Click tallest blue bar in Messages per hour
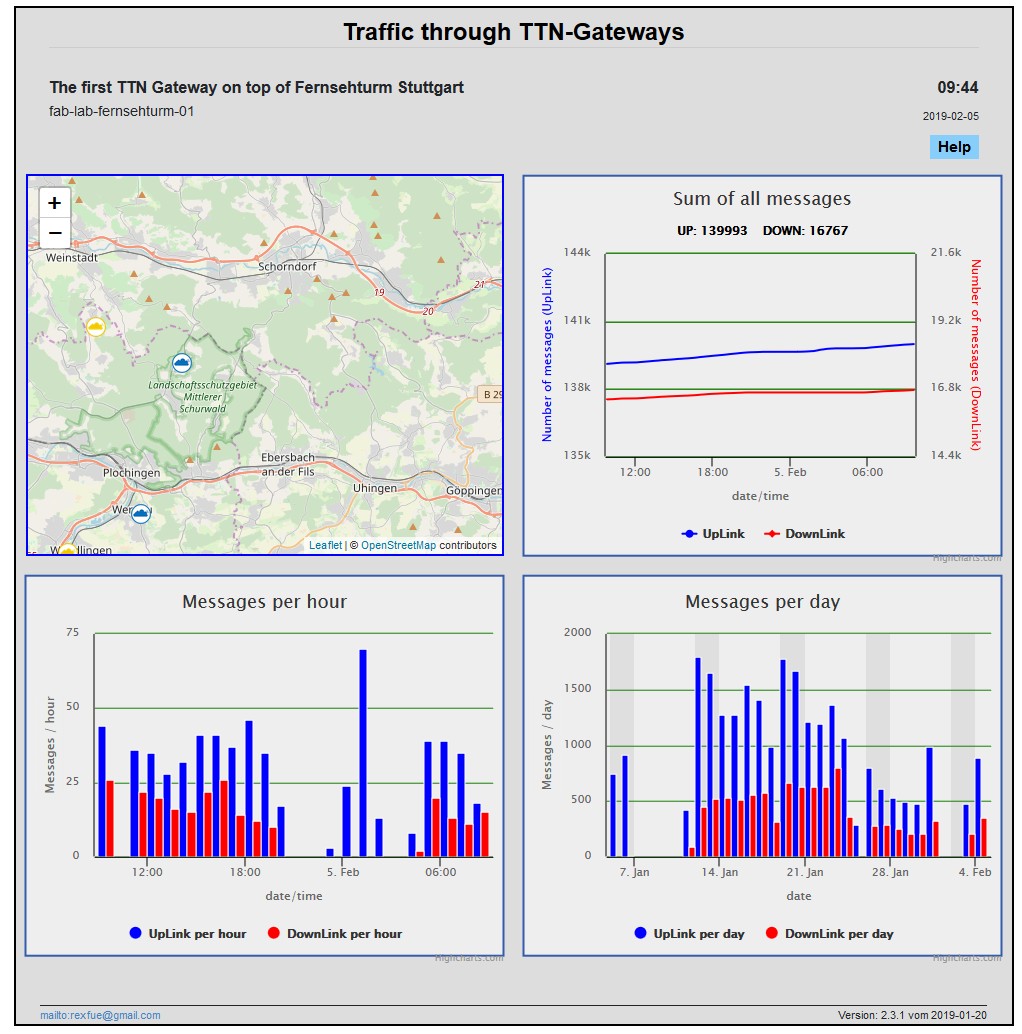1022x1034 pixels. point(363,752)
